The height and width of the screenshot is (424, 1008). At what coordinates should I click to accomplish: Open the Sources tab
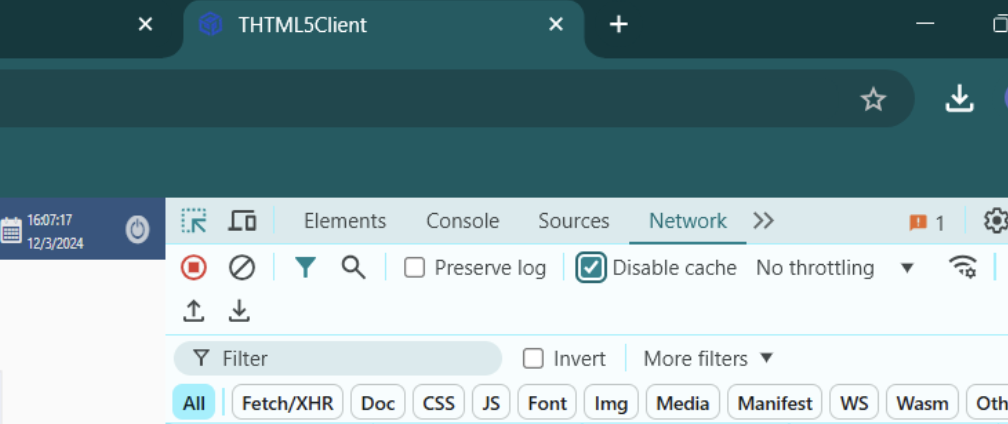(x=573, y=221)
